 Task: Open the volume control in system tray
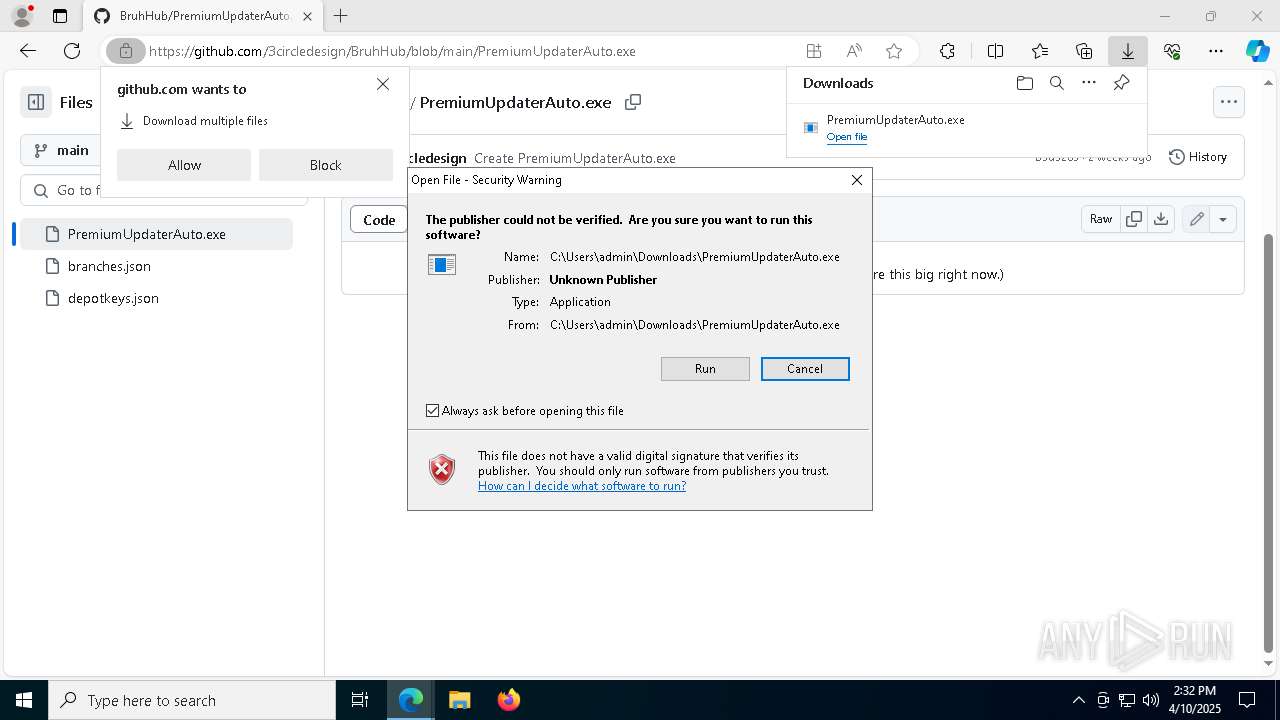tap(1151, 700)
